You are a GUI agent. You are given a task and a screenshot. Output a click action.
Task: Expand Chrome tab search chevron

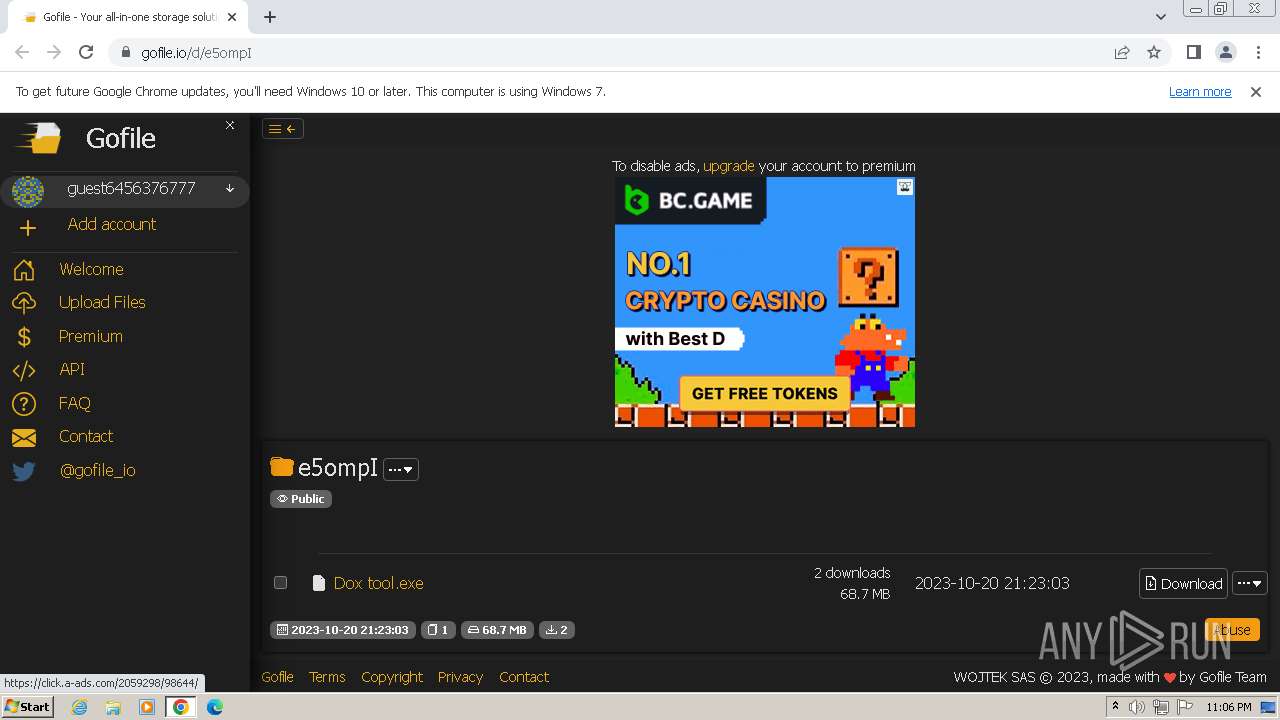pyautogui.click(x=1161, y=16)
